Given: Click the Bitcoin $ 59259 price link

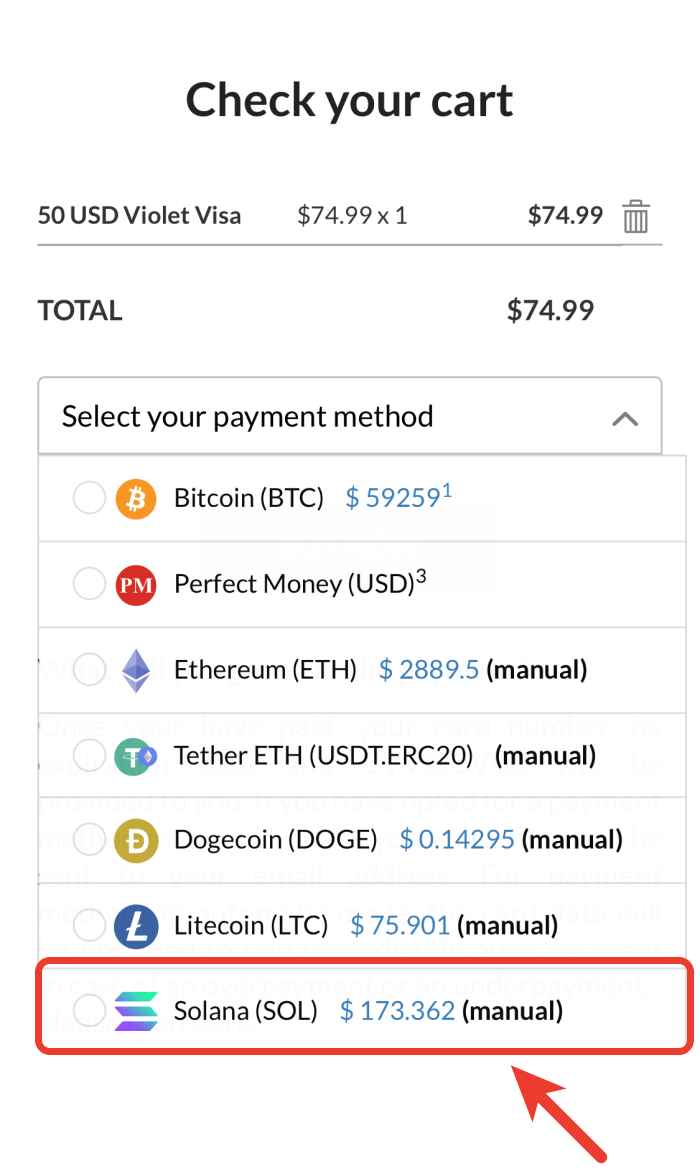Looking at the screenshot, I should tap(393, 498).
